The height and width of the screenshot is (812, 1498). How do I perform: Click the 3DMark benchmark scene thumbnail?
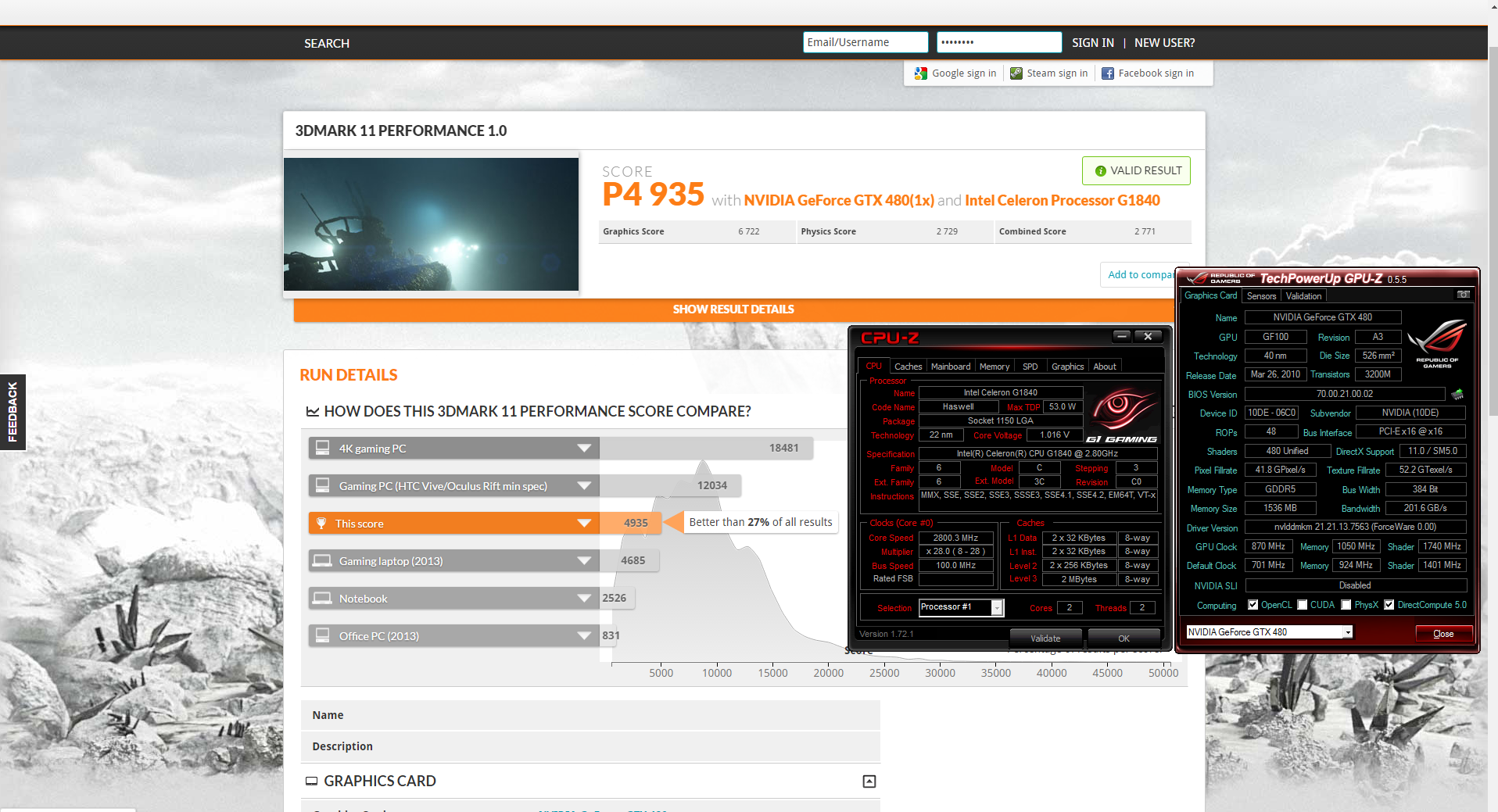431,224
